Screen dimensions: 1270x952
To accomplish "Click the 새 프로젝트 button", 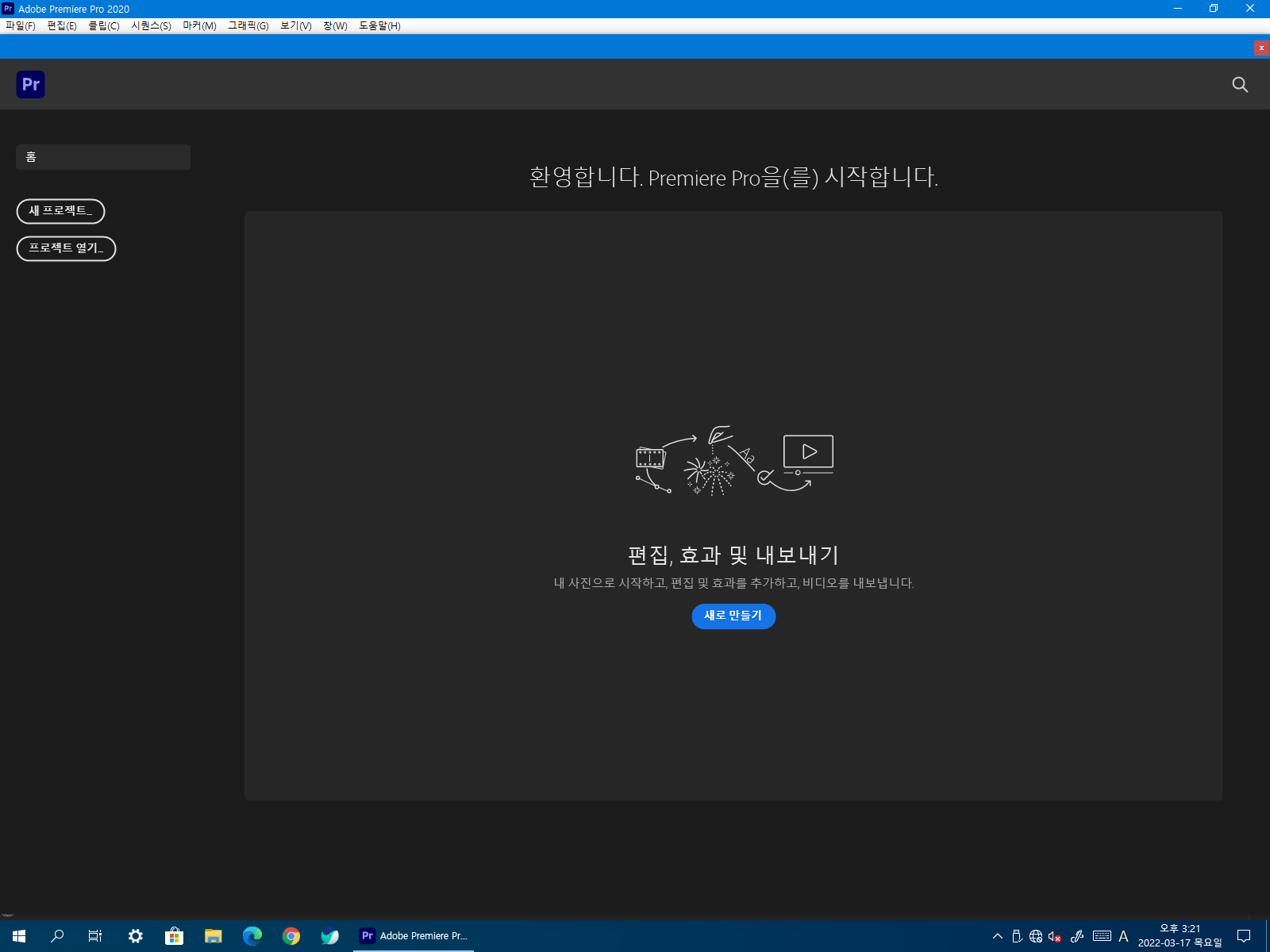I will pos(61,211).
